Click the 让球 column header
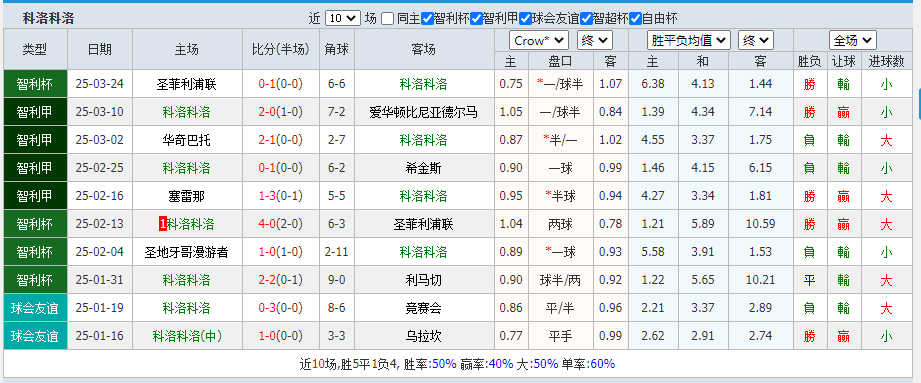This screenshot has height=383, width=921. (843, 61)
